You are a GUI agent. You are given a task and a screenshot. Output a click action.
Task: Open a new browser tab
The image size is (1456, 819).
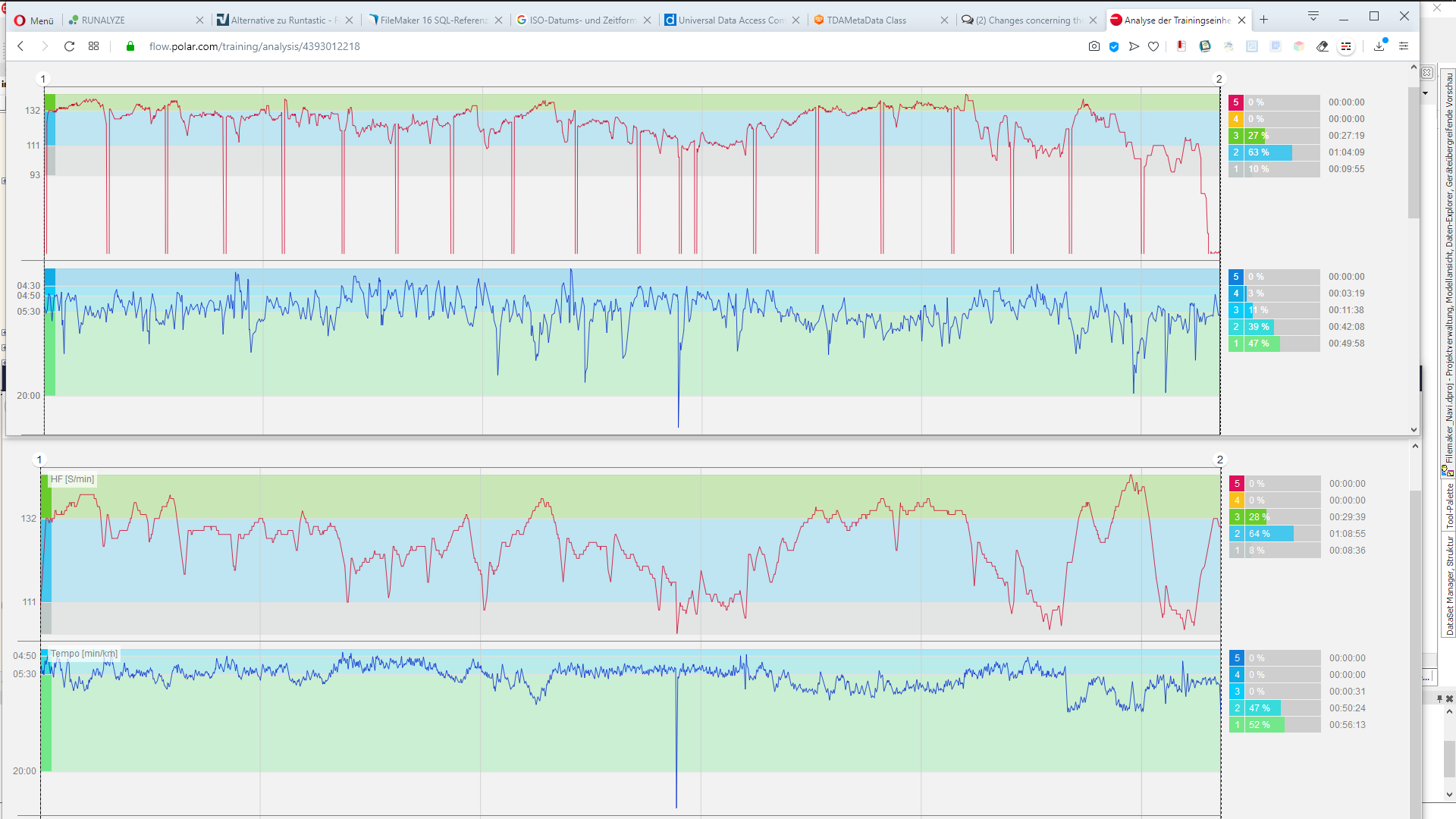click(1264, 20)
